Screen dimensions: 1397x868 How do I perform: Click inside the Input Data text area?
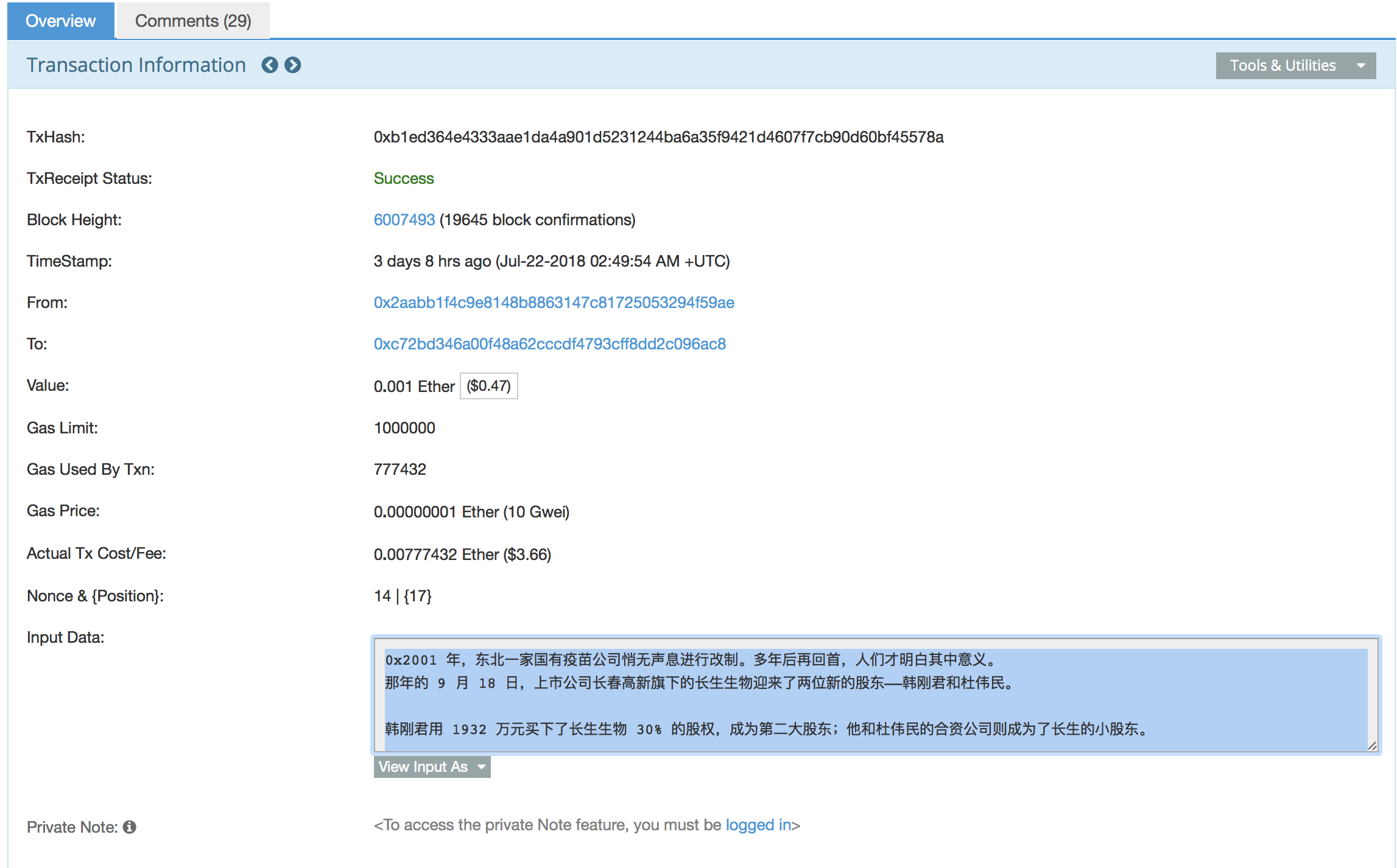coord(876,695)
